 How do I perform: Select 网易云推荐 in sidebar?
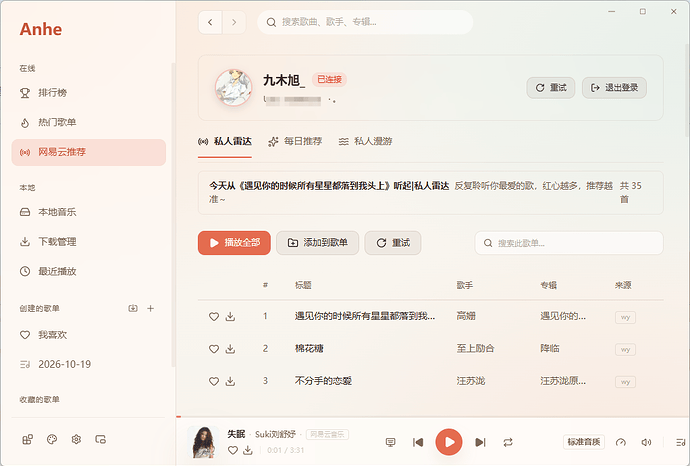tap(88, 152)
